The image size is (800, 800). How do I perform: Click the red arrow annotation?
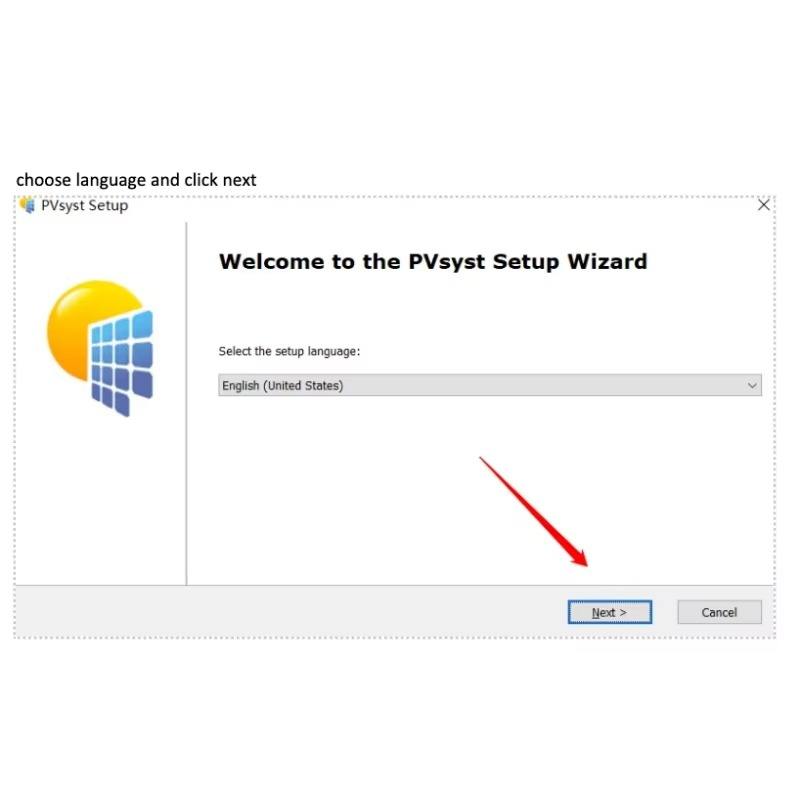(x=534, y=512)
